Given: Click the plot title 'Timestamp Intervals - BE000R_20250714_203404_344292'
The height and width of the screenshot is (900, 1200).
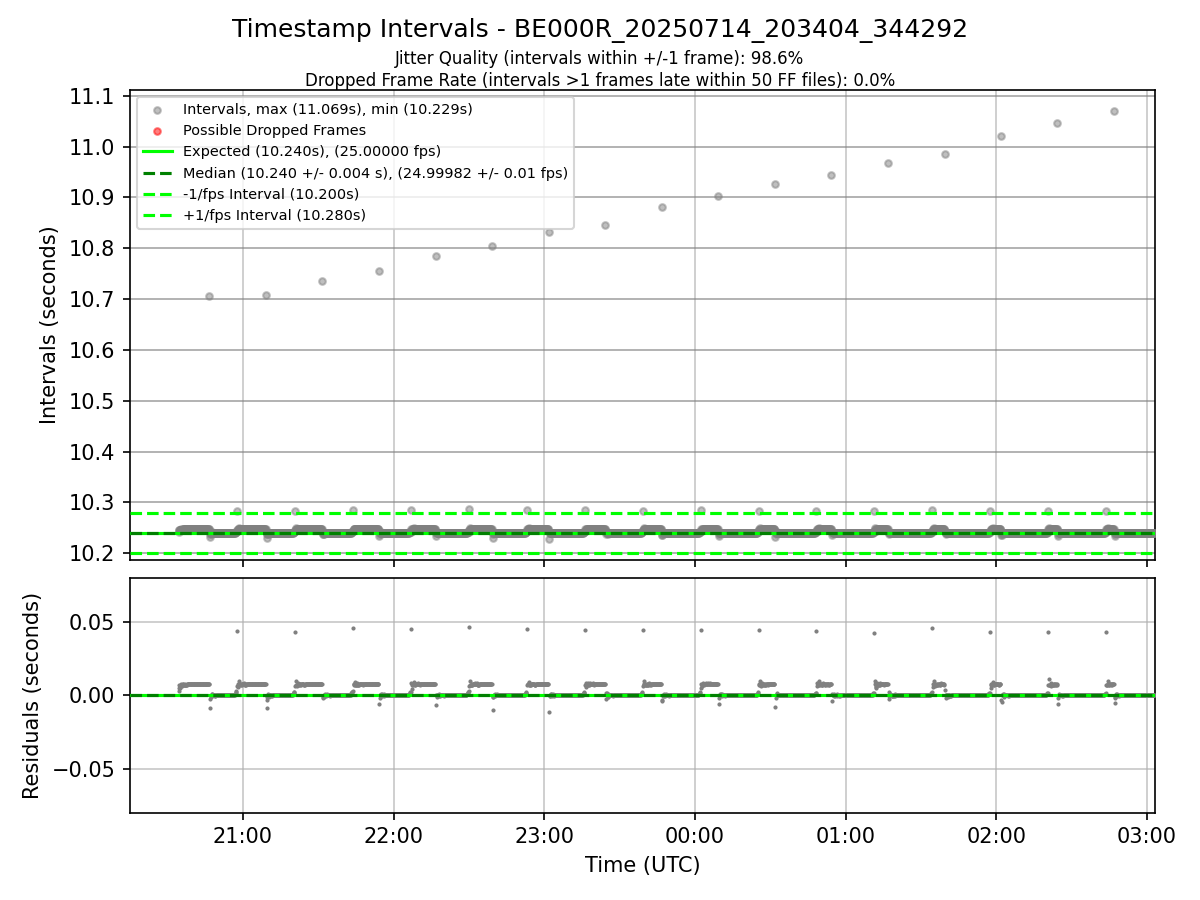Looking at the screenshot, I should (600, 29).
